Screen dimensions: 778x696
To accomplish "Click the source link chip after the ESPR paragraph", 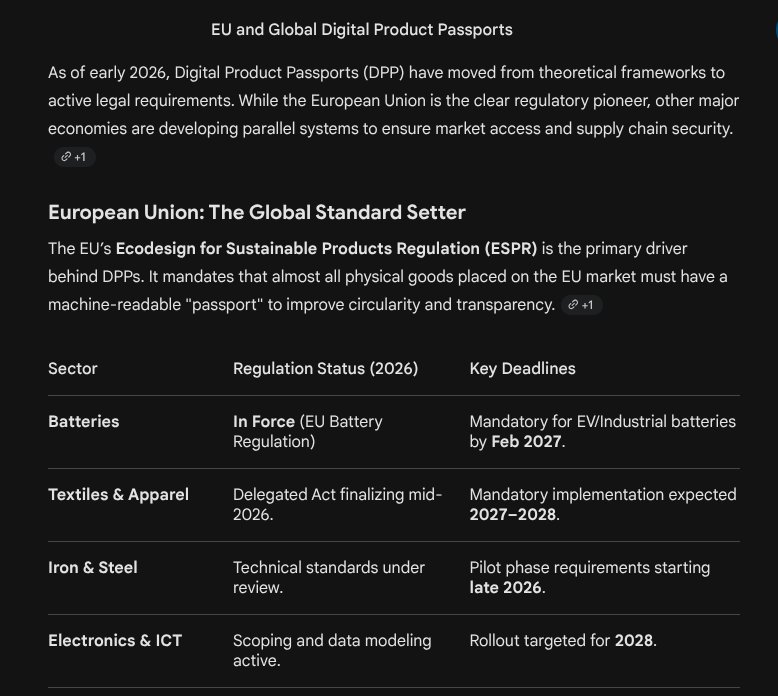I will [582, 305].
